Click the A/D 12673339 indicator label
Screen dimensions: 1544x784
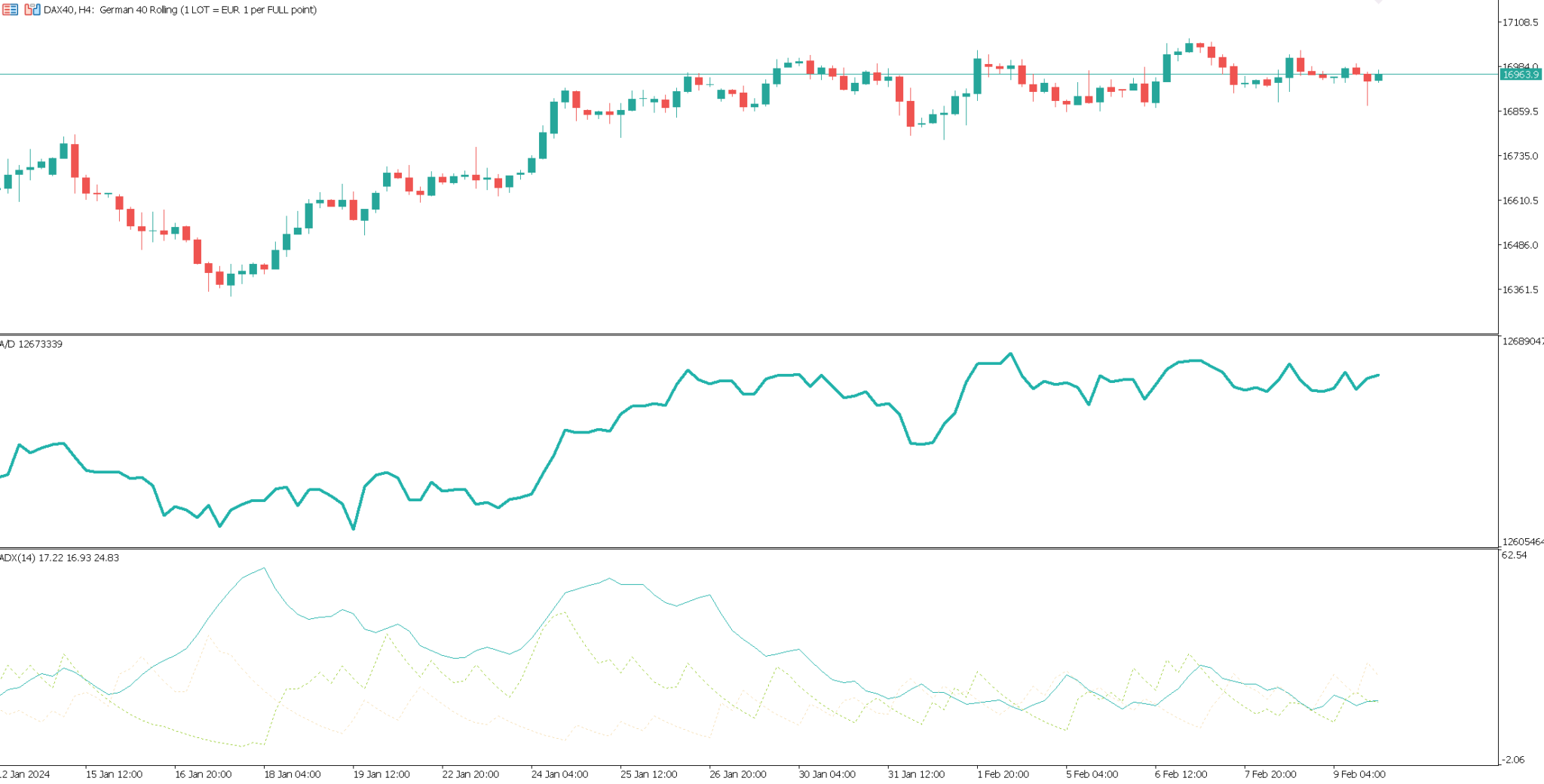click(x=32, y=345)
